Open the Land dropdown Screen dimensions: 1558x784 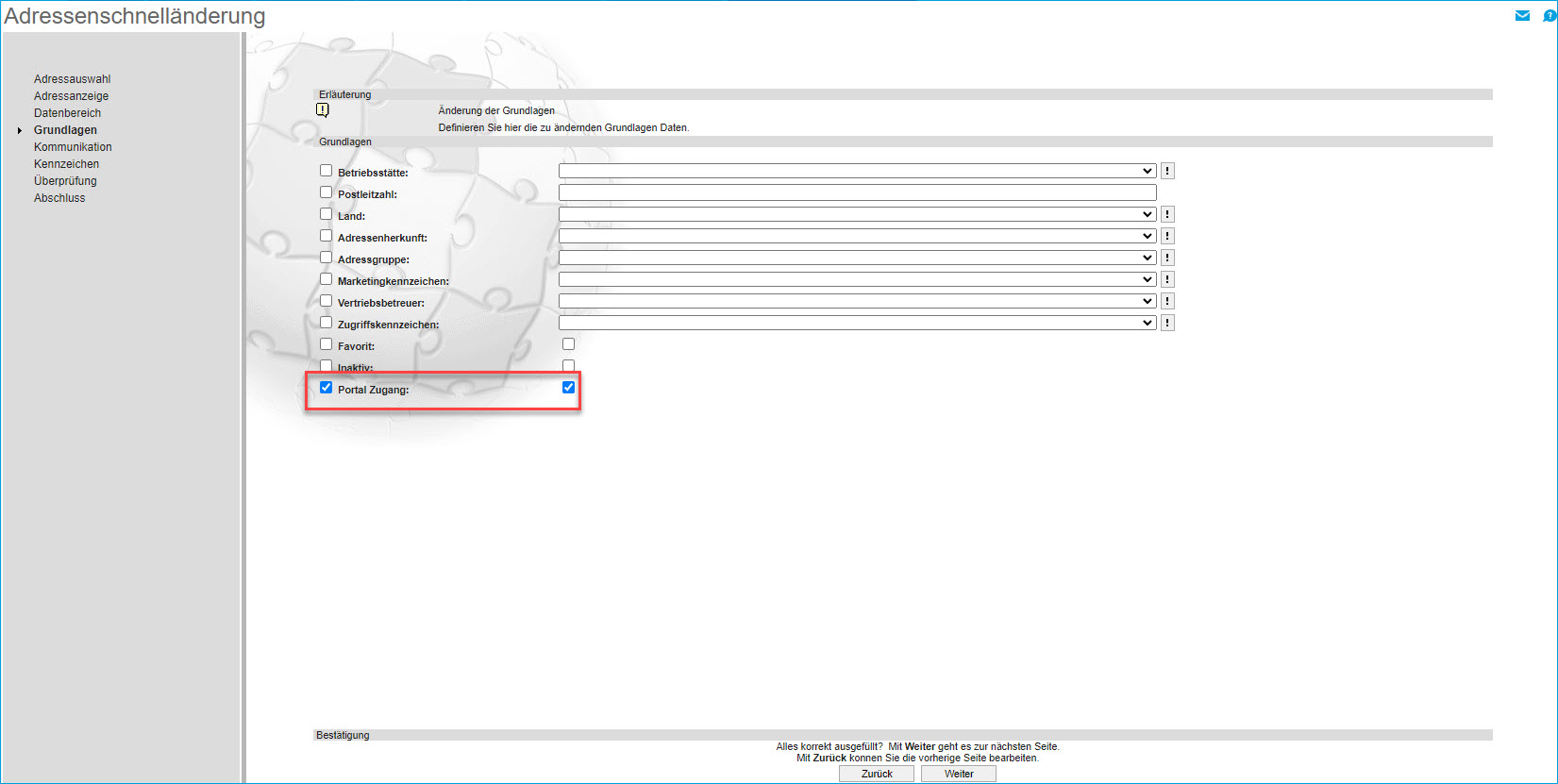click(857, 214)
